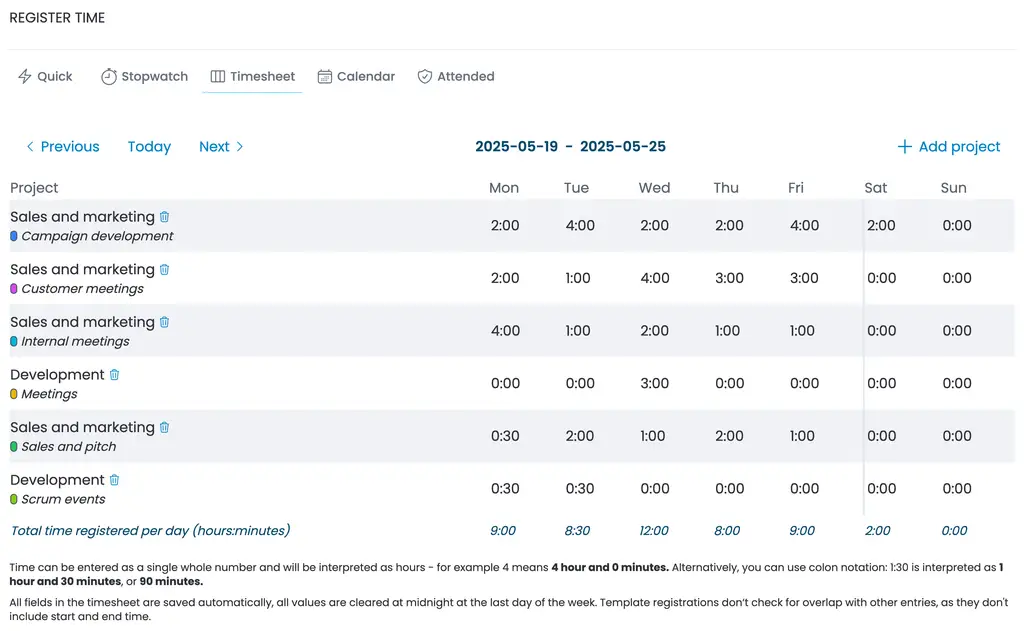The height and width of the screenshot is (631, 1024).
Task: Switch to the Attended tab
Action: [x=456, y=77]
